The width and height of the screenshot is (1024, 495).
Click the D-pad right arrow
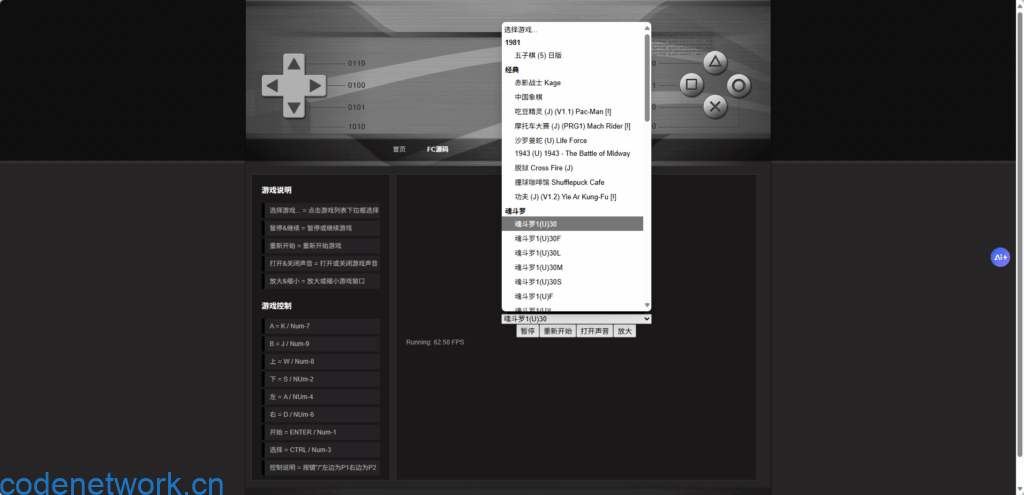315,86
